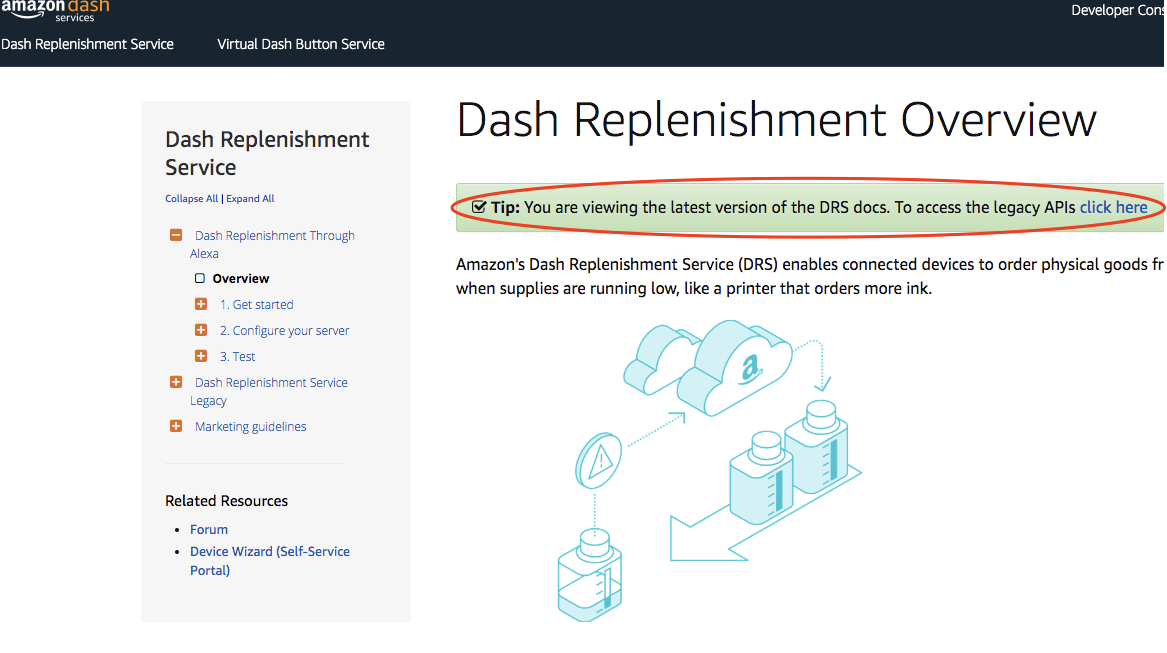Click the Amazon Dash Services logo

click(x=55, y=10)
